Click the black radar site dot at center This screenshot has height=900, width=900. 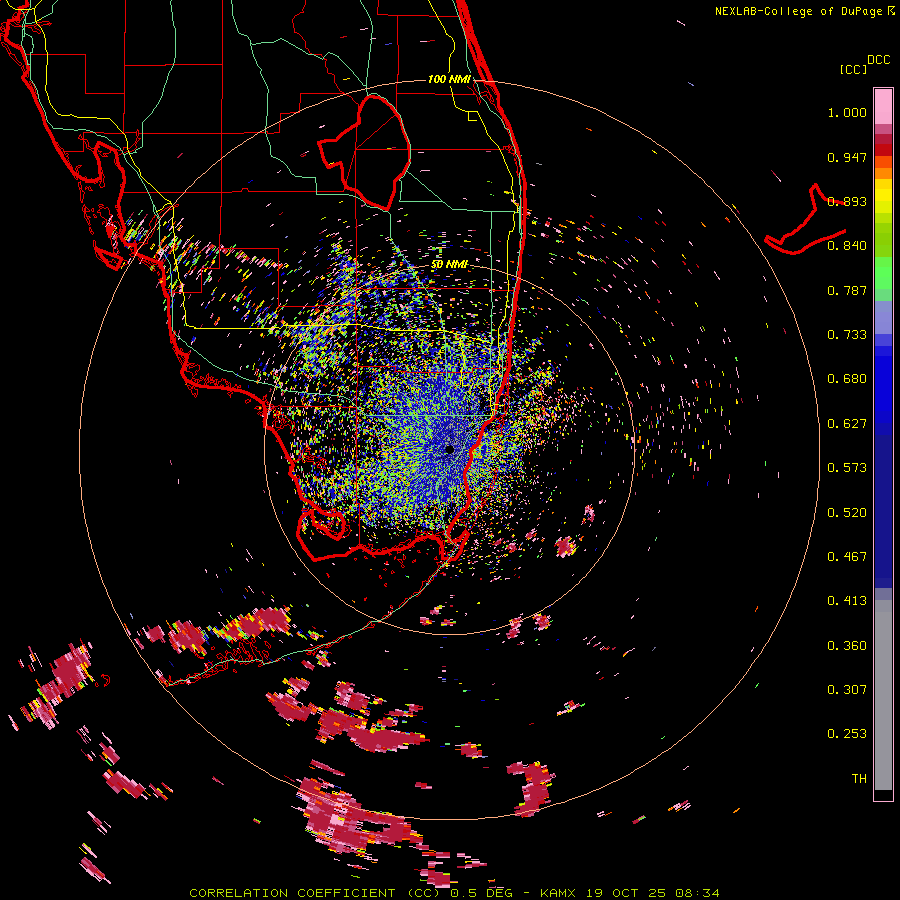(x=449, y=449)
